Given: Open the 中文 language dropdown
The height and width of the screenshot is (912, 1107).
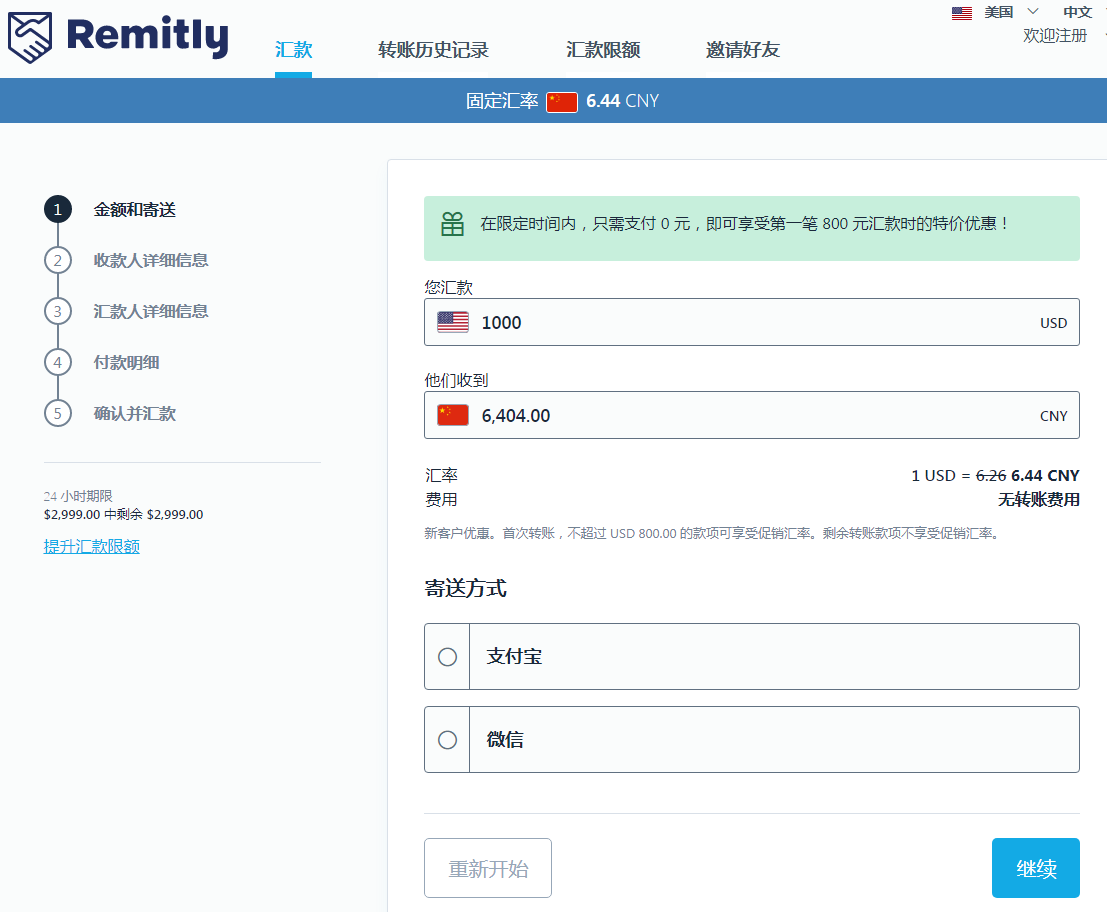Looking at the screenshot, I should (1079, 12).
